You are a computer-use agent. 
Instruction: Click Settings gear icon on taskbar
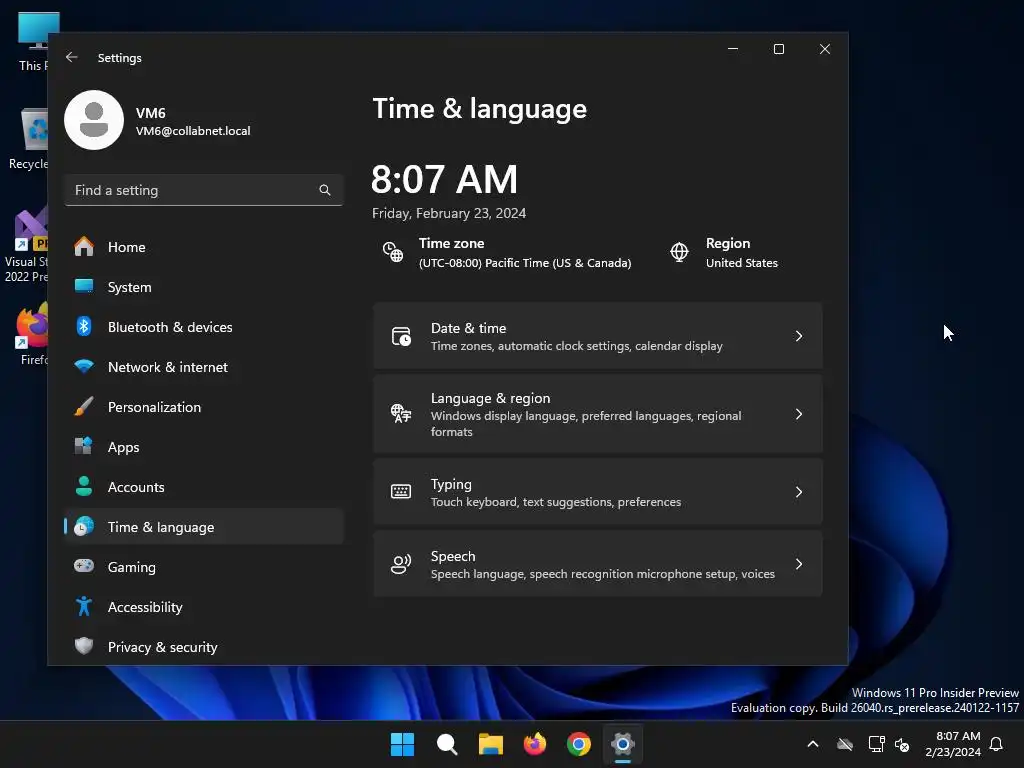(623, 744)
